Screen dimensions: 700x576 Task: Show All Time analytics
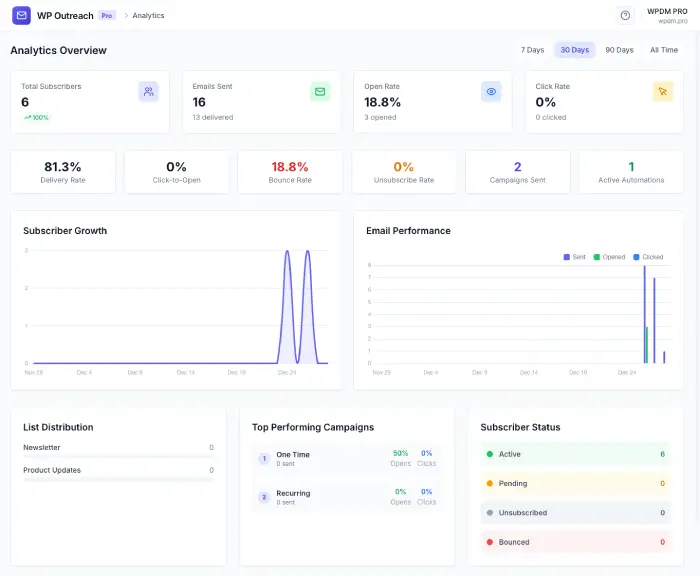(x=663, y=50)
